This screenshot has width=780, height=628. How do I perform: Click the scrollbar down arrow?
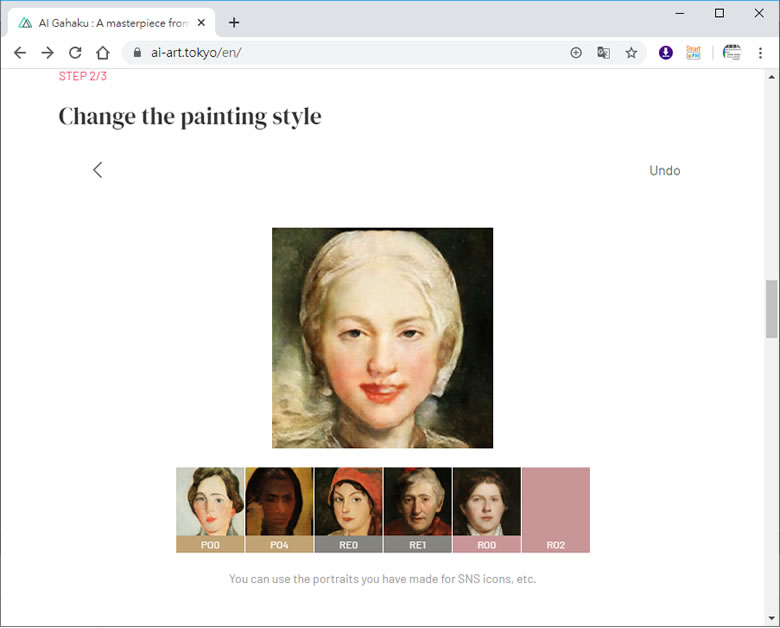[772, 619]
